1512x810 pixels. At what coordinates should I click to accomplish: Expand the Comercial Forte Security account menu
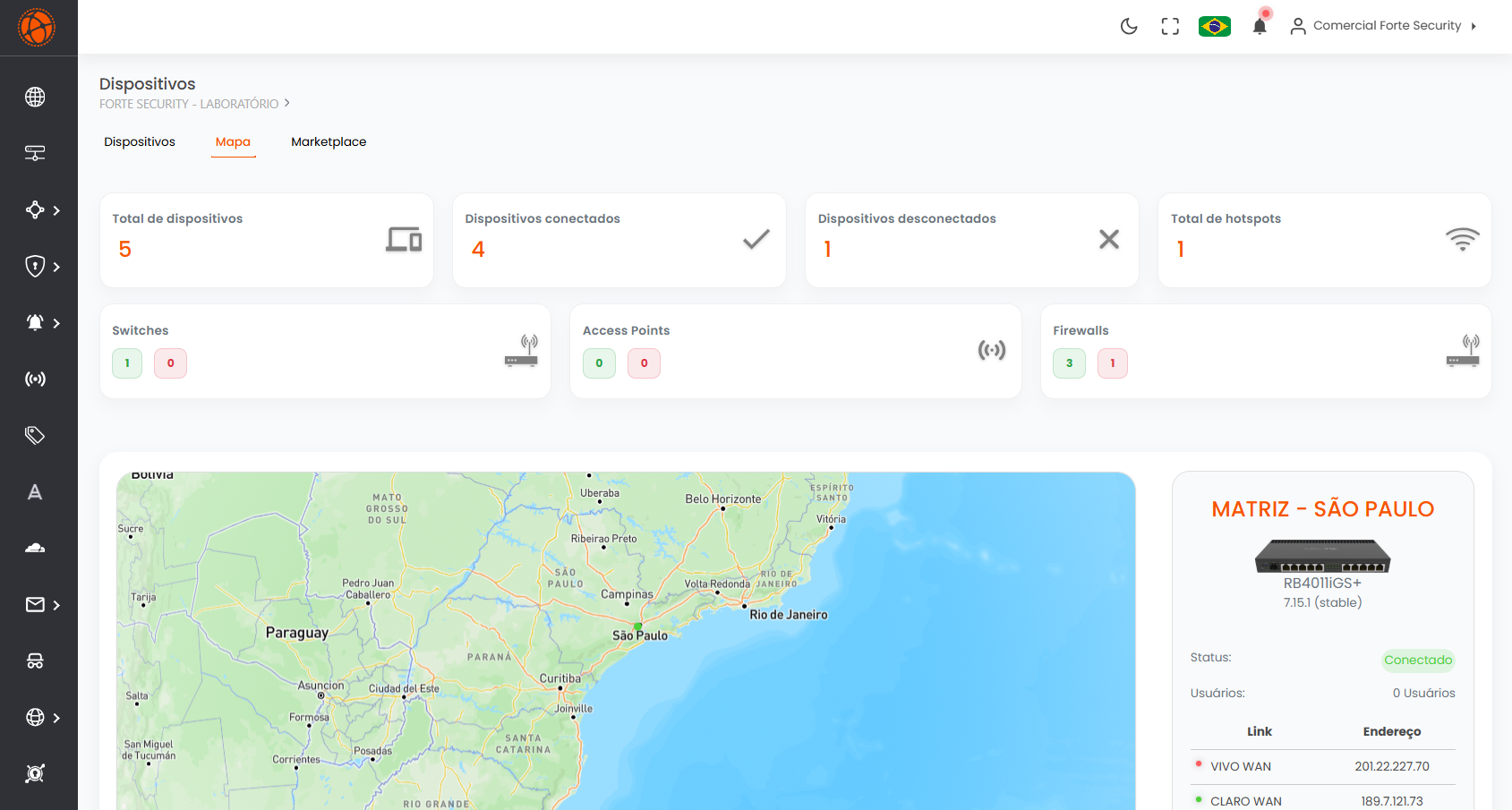click(1384, 25)
